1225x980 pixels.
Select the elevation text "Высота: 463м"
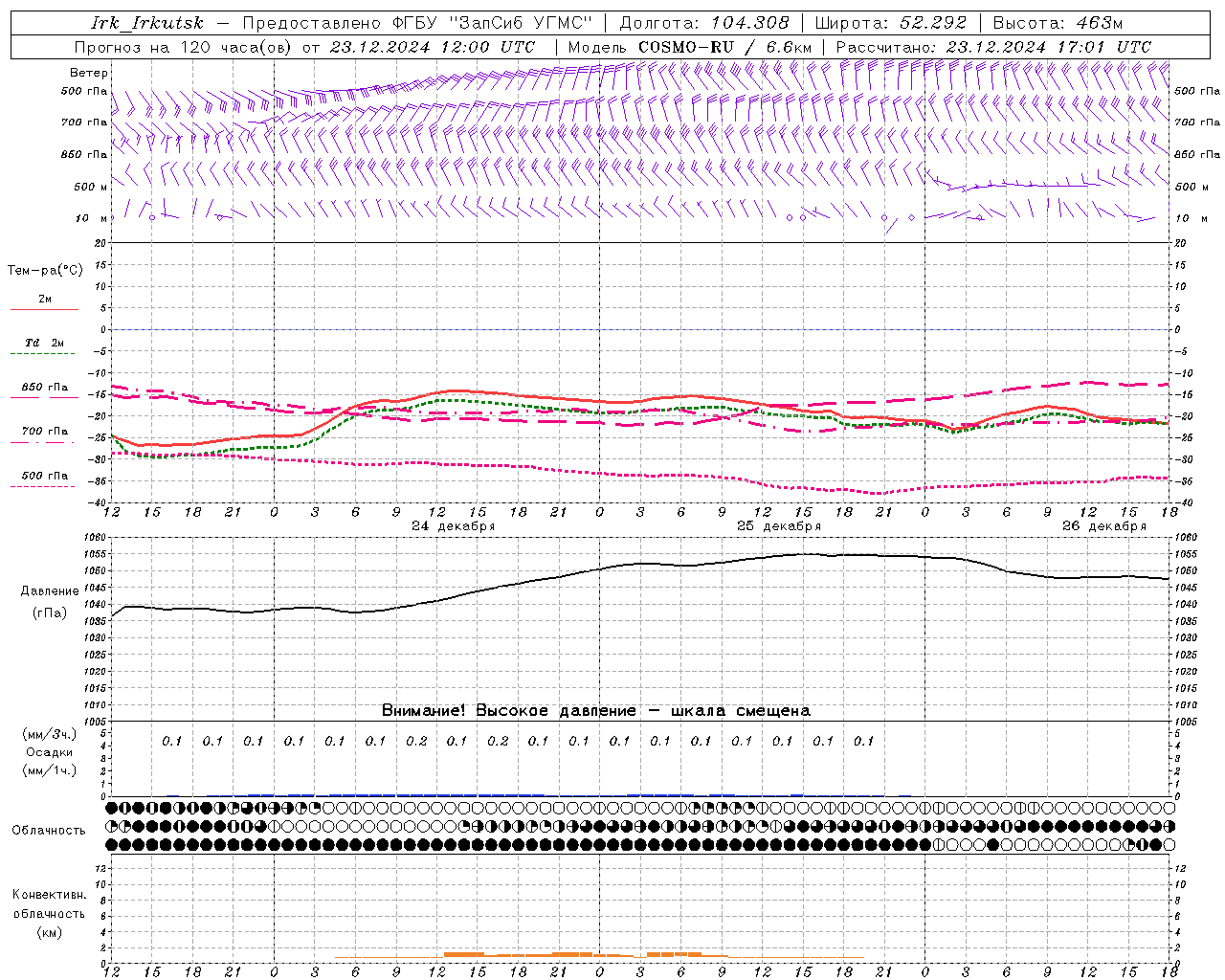(1058, 23)
